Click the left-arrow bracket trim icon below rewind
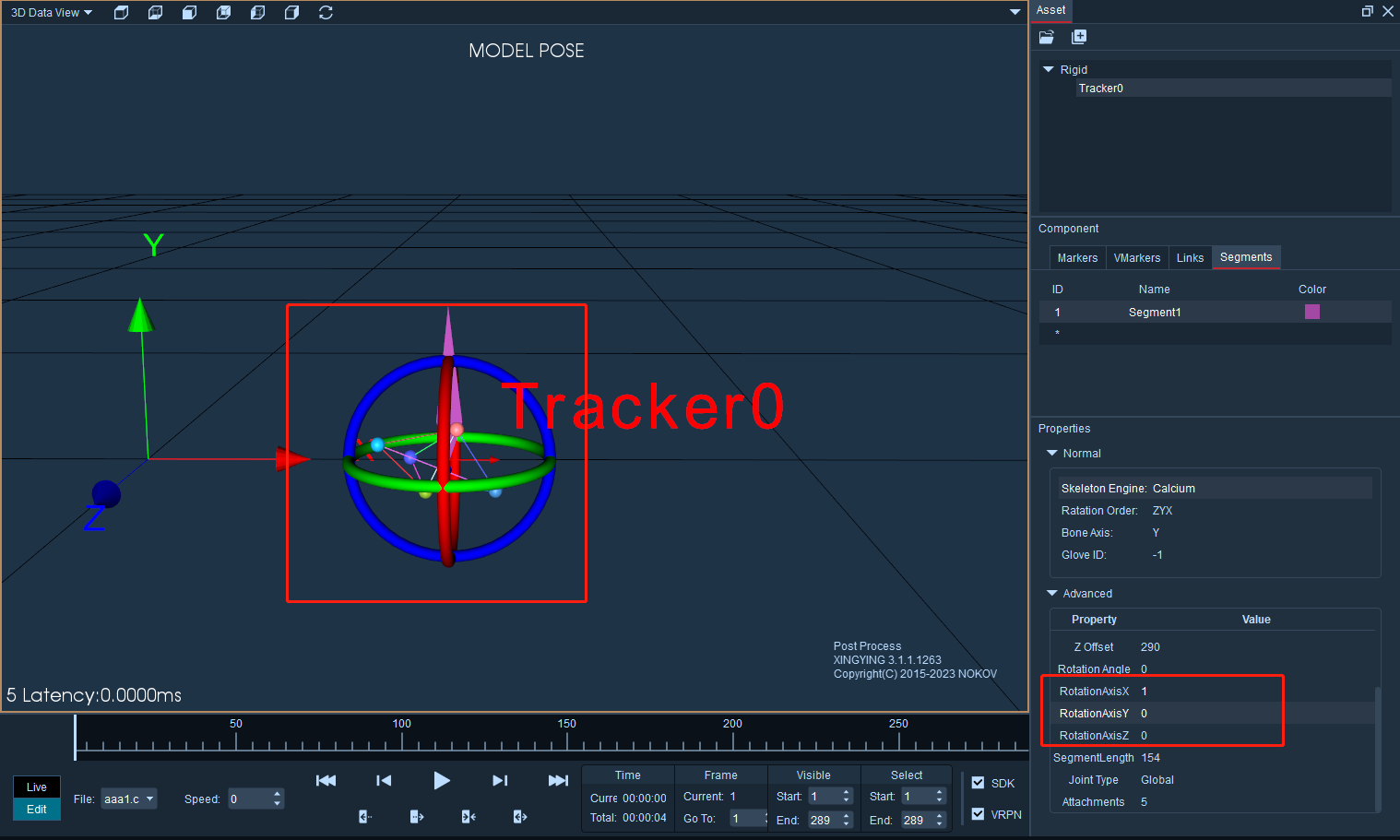Viewport: 1400px width, 840px height. click(x=365, y=816)
